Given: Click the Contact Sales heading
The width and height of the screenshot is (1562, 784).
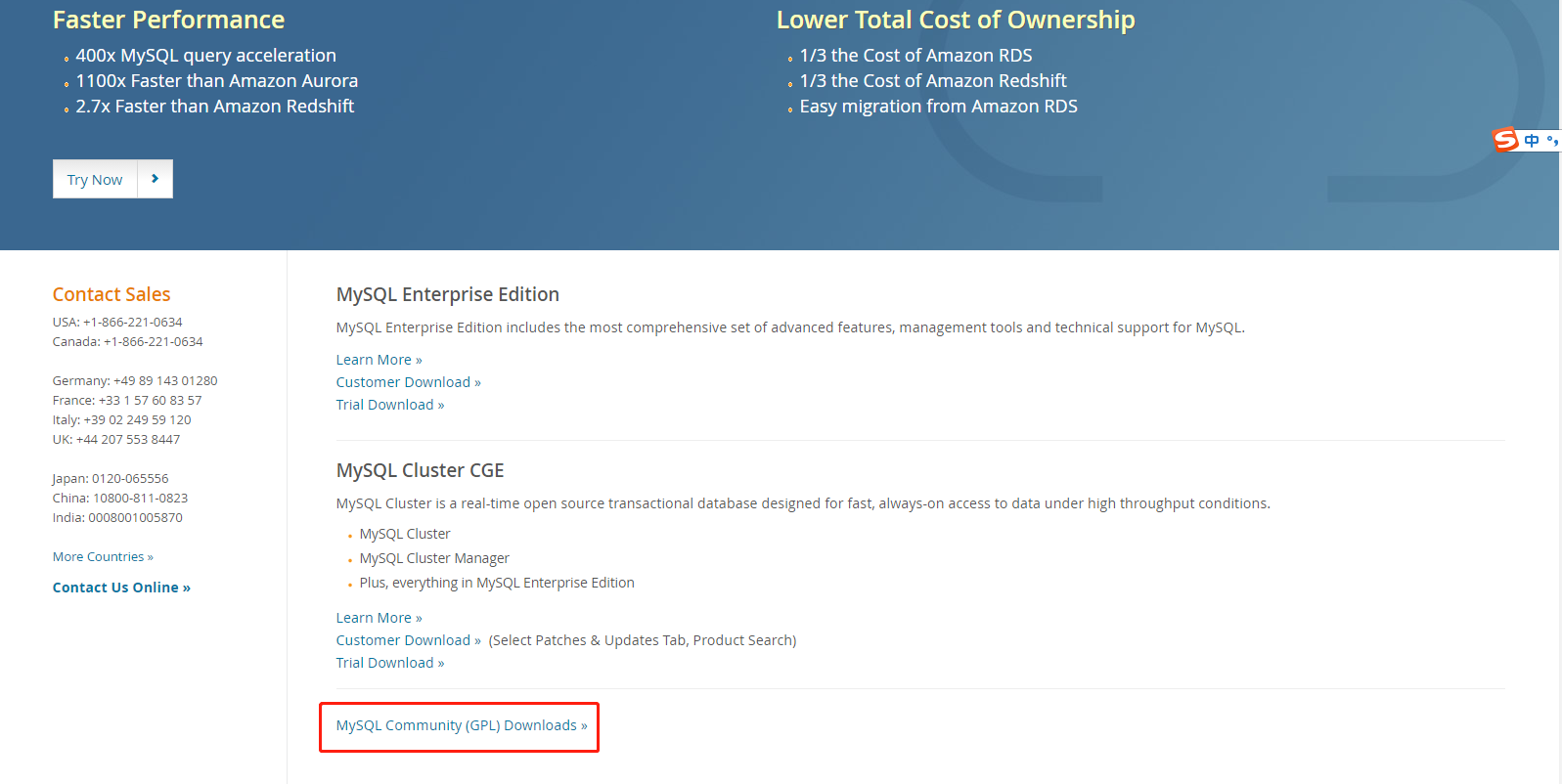Looking at the screenshot, I should coord(112,294).
